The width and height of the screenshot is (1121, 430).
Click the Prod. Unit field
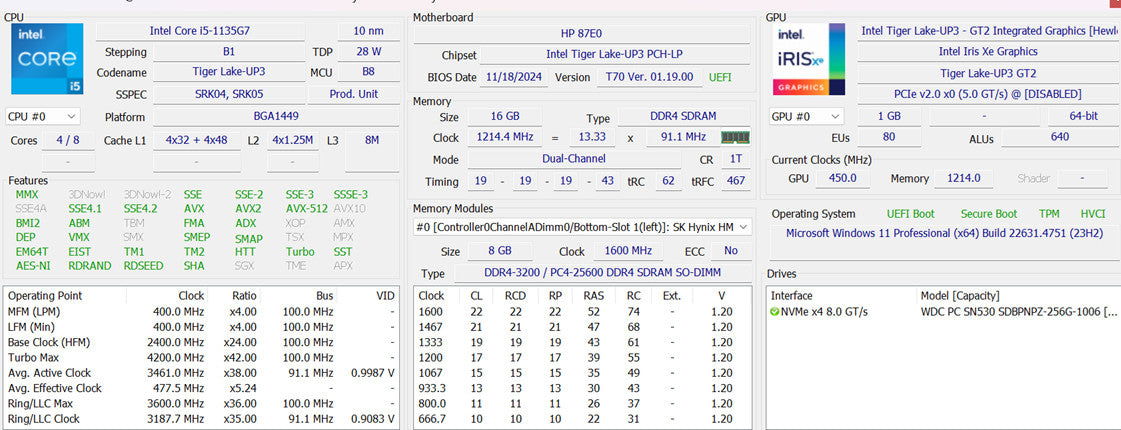(x=354, y=94)
